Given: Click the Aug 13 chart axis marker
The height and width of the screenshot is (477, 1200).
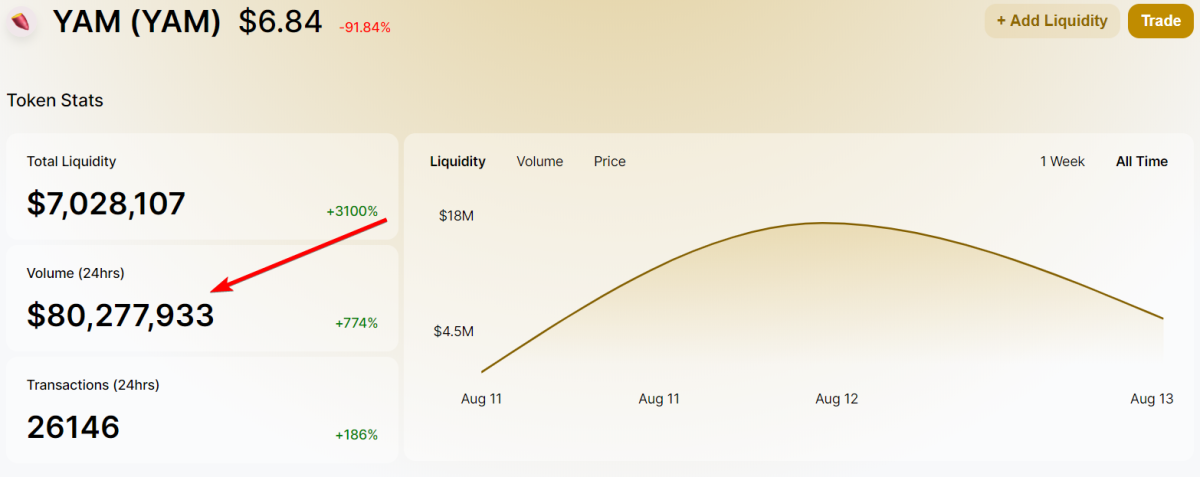Looking at the screenshot, I should coord(1151,399).
